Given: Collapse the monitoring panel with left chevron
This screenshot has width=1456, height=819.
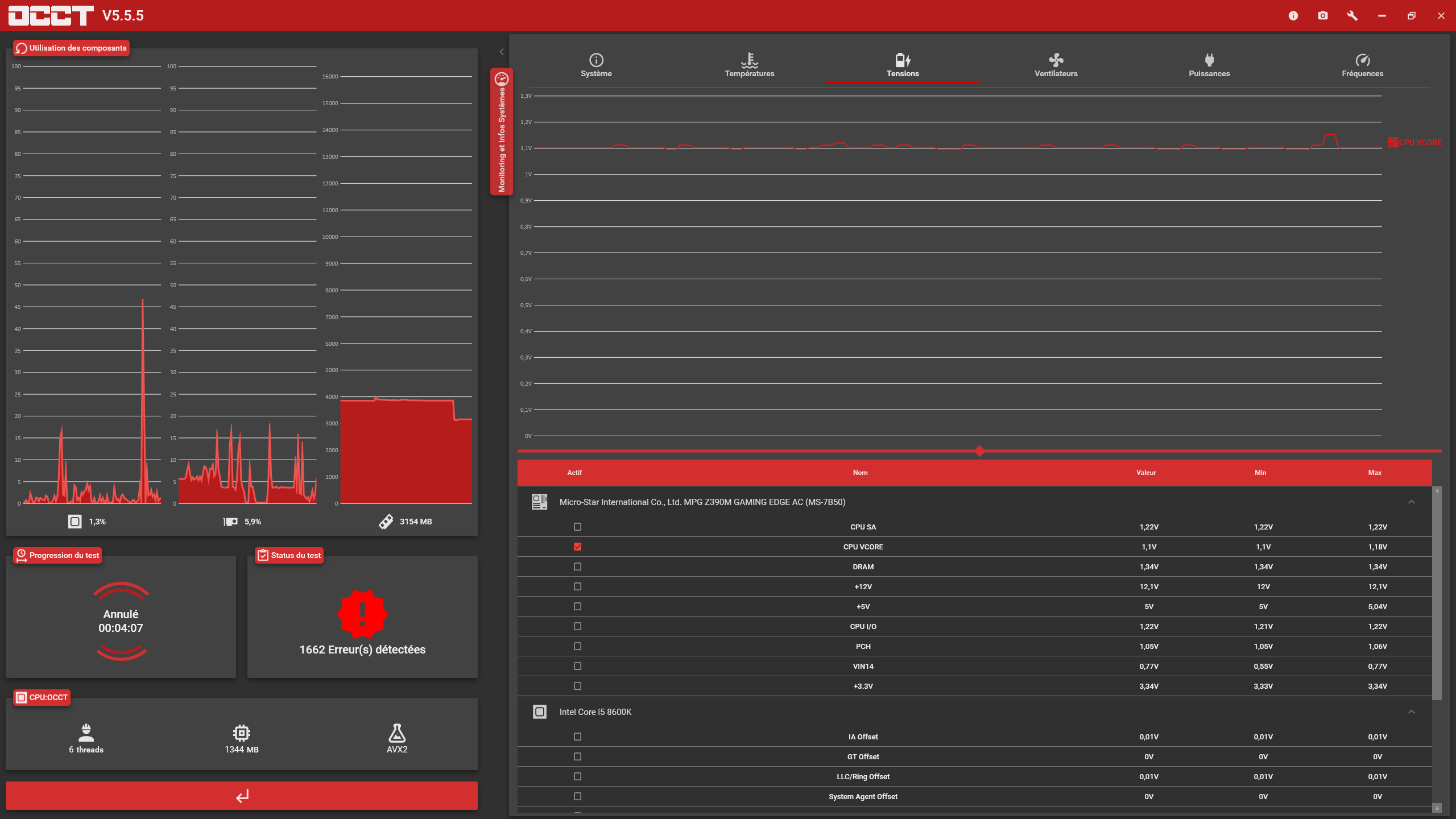Looking at the screenshot, I should pyautogui.click(x=501, y=52).
